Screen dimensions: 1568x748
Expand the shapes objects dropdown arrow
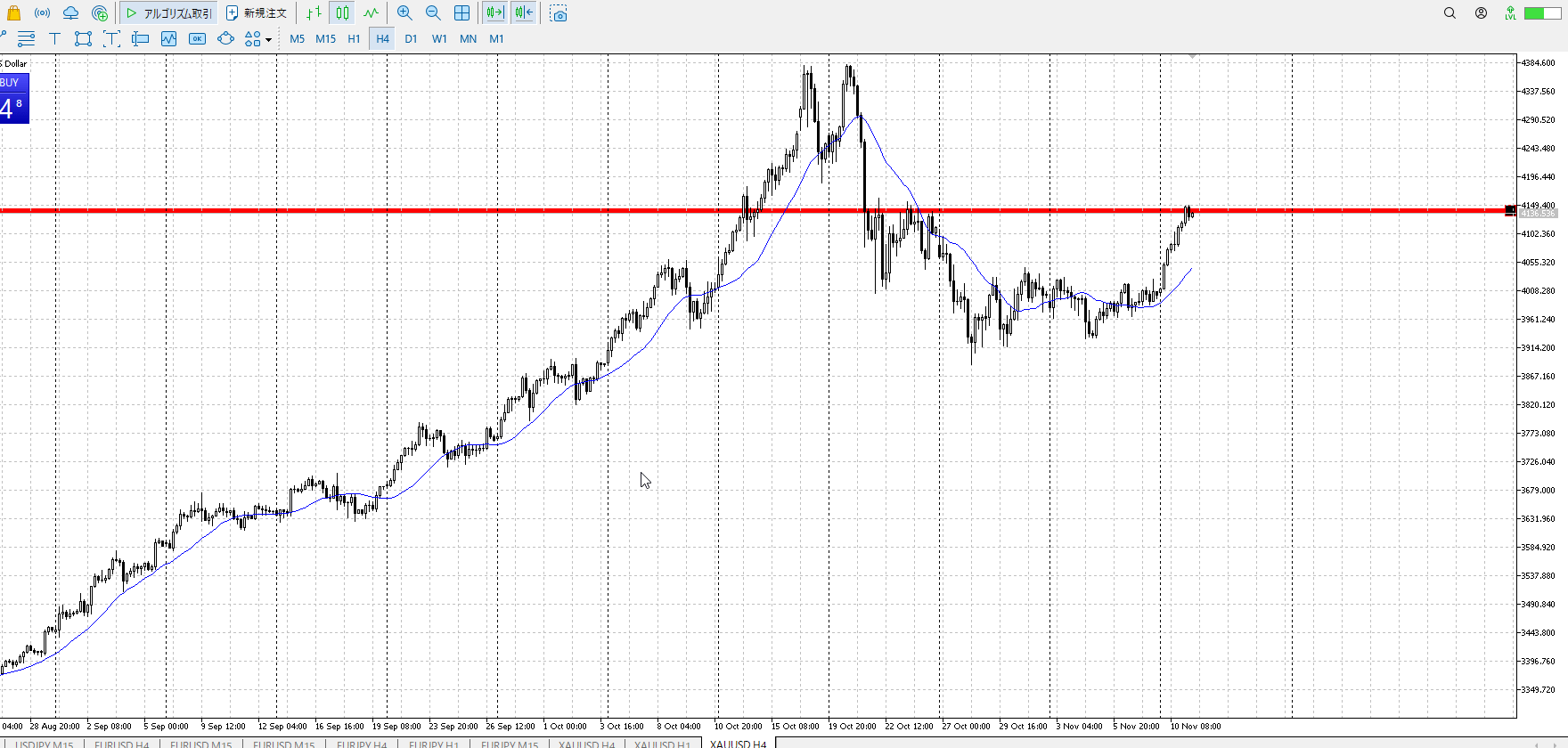[x=268, y=39]
